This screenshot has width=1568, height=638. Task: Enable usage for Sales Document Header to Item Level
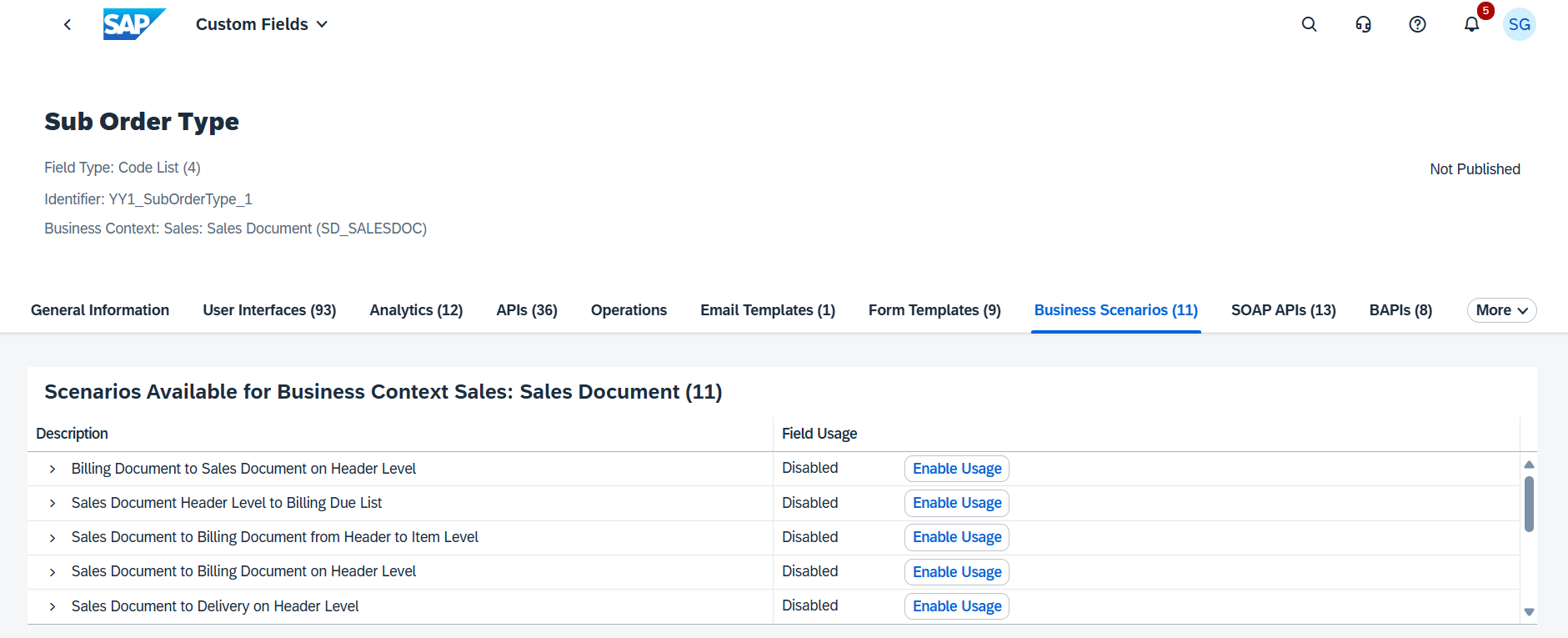coord(956,537)
